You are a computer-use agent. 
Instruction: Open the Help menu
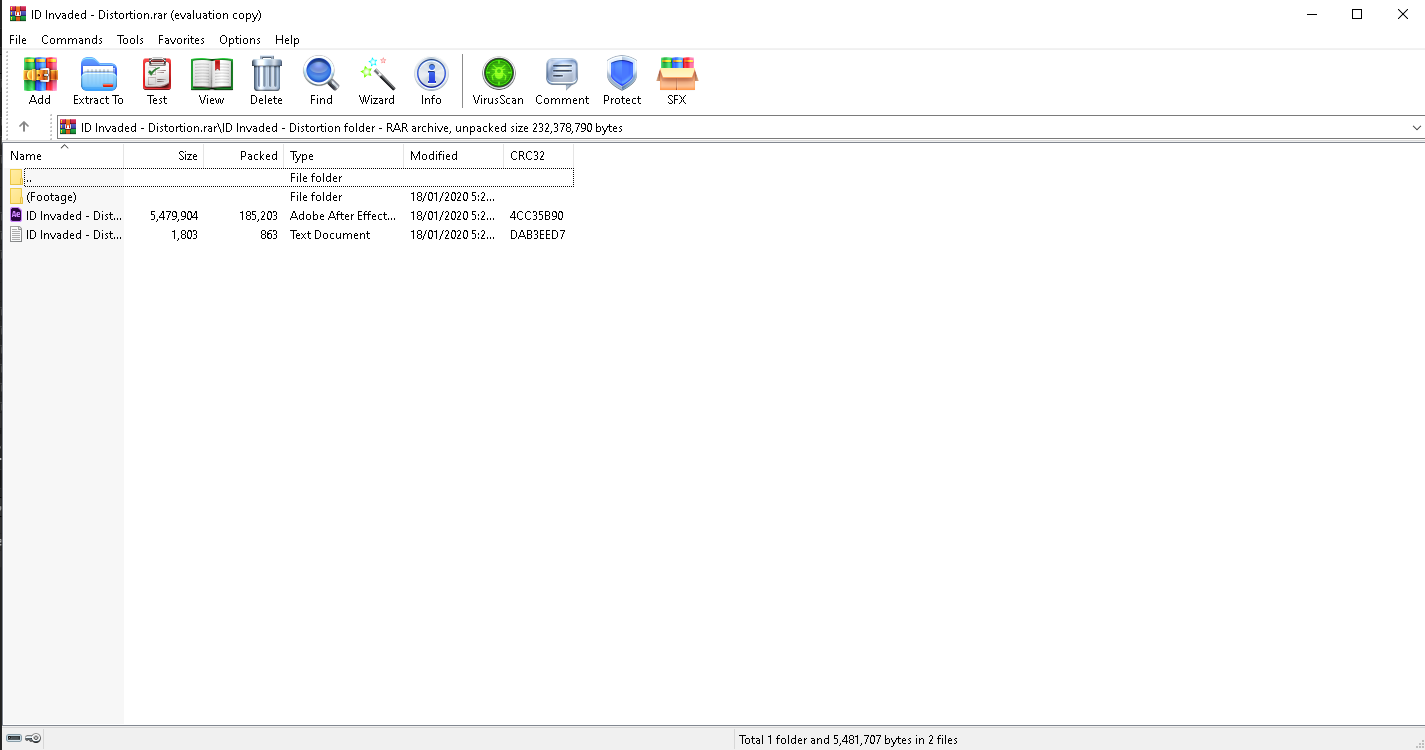tap(287, 40)
